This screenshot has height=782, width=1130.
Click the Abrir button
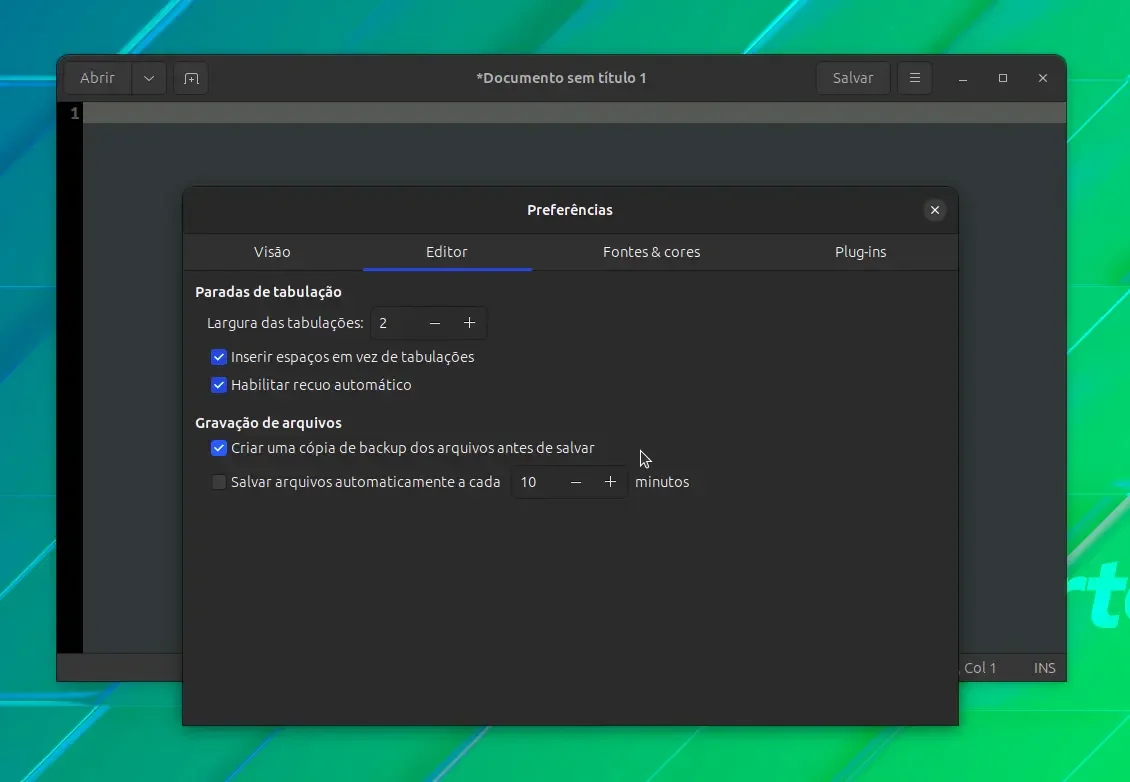tap(97, 78)
